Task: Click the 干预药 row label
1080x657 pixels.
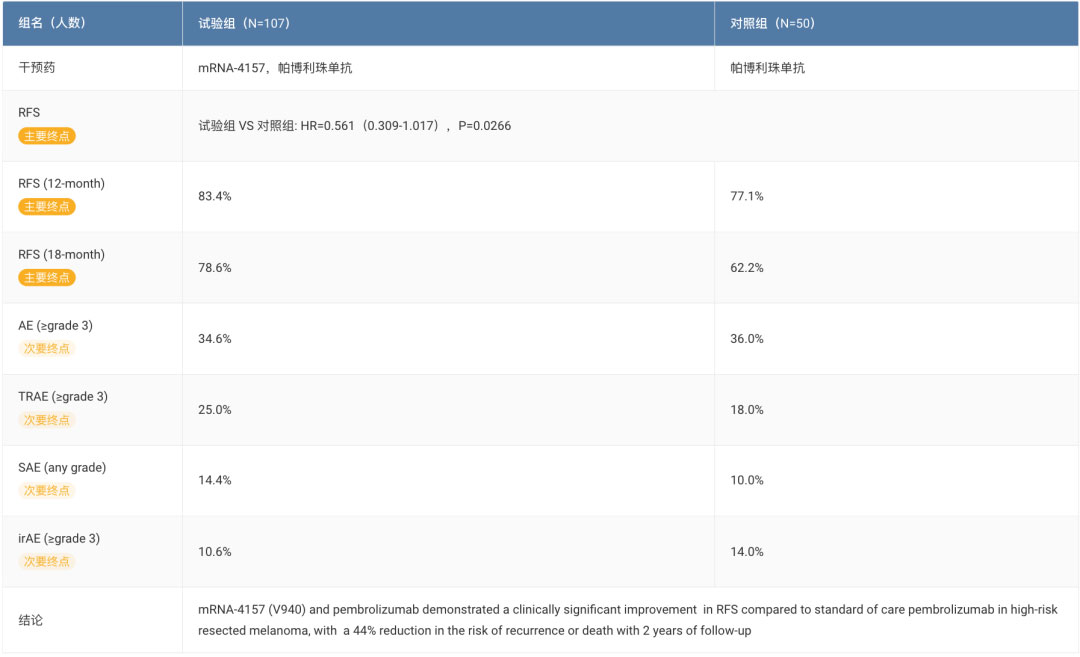Action: [x=35, y=68]
